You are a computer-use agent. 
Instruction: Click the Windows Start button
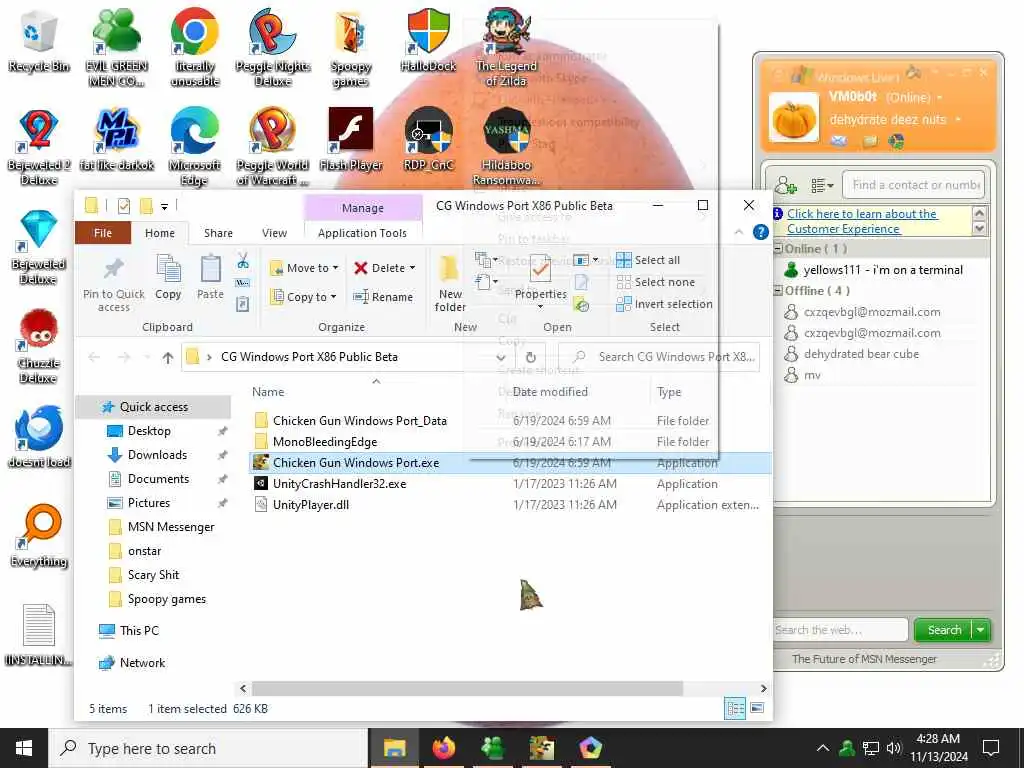tap(24, 748)
